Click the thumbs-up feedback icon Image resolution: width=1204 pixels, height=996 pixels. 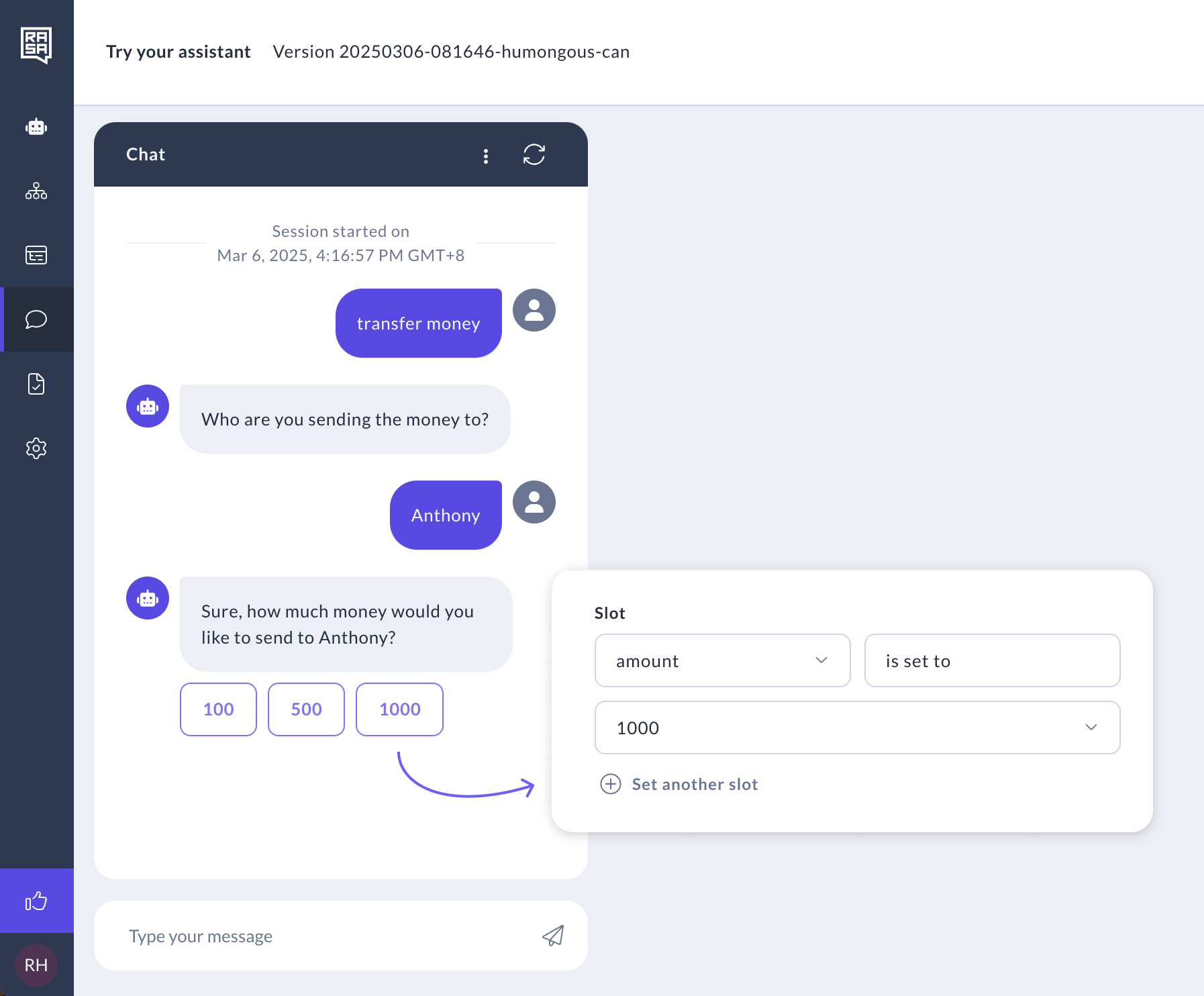coord(36,901)
